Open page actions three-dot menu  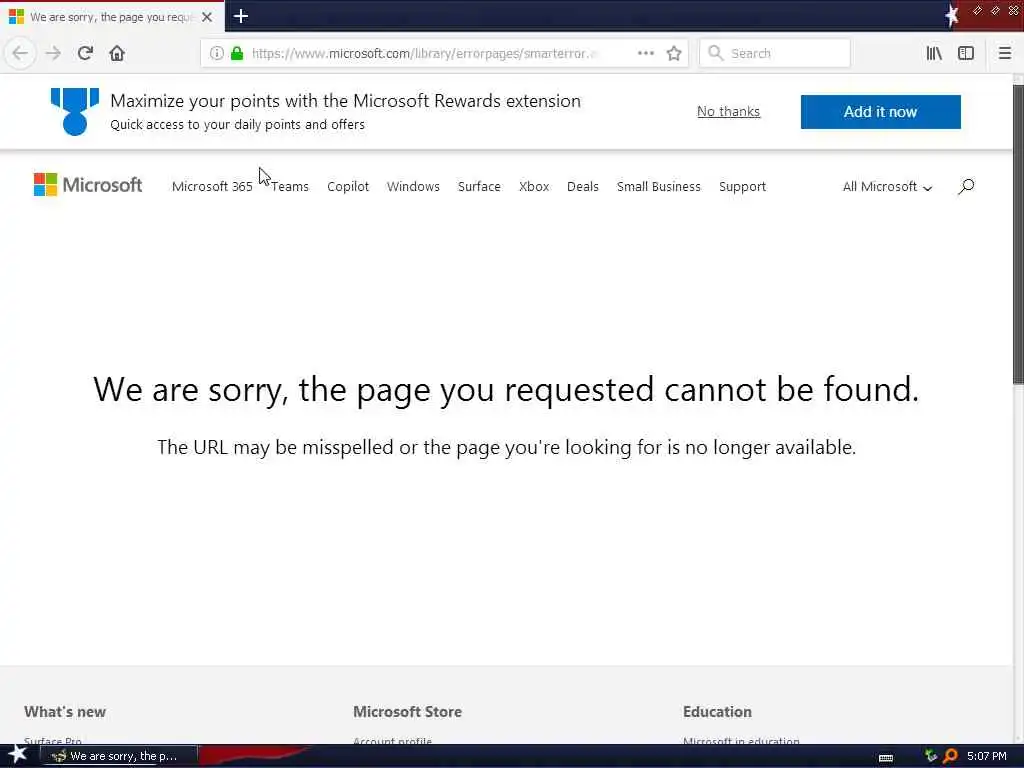pyautogui.click(x=645, y=53)
